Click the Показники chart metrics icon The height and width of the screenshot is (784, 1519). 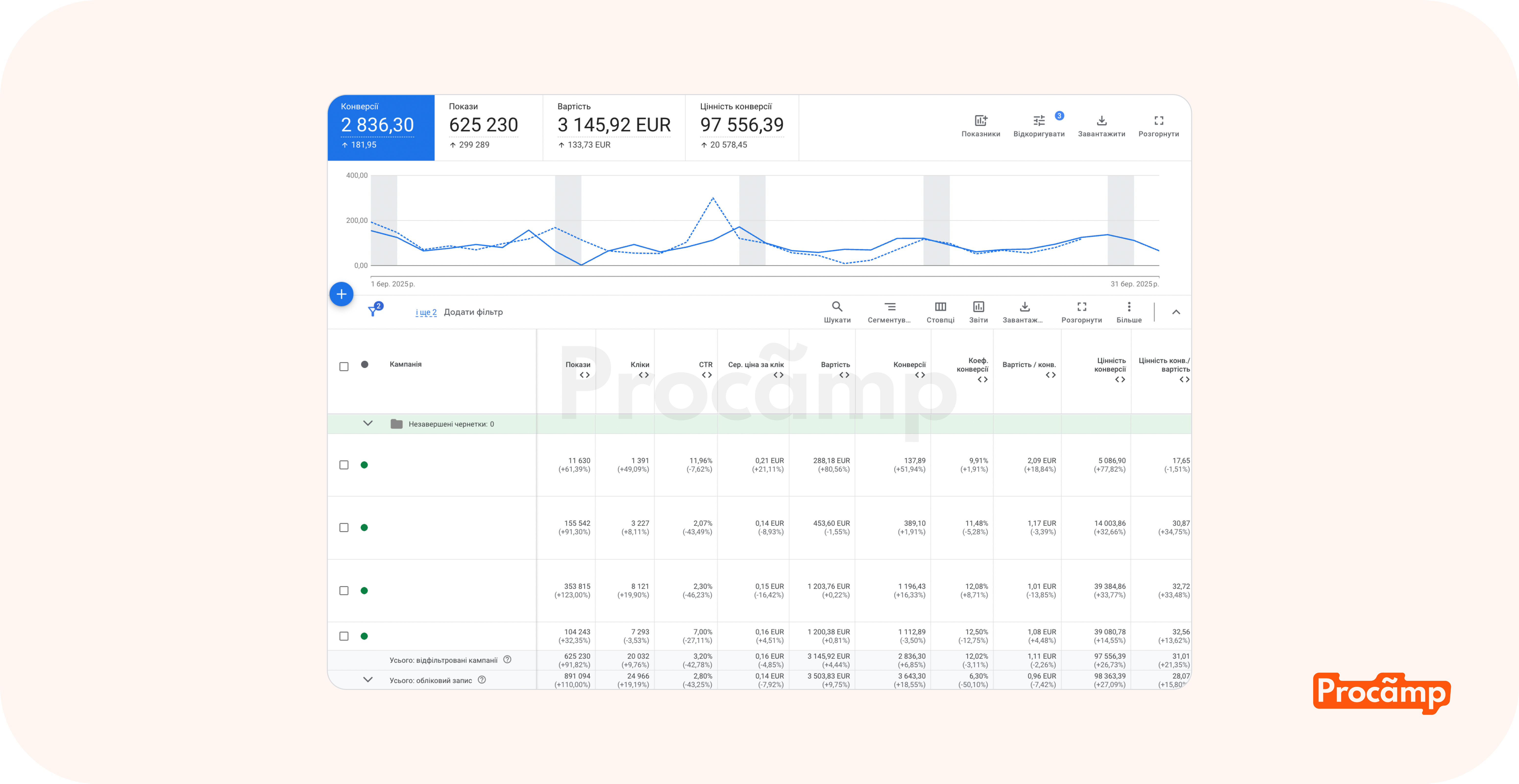pyautogui.click(x=981, y=121)
